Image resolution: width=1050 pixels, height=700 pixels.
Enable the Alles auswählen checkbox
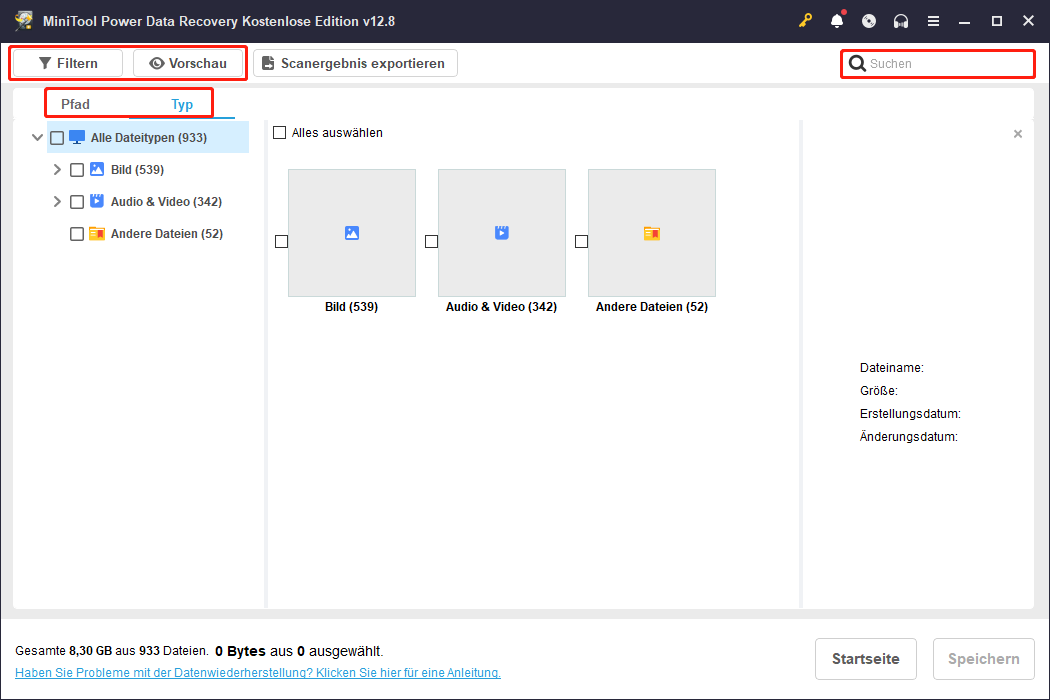(x=280, y=131)
